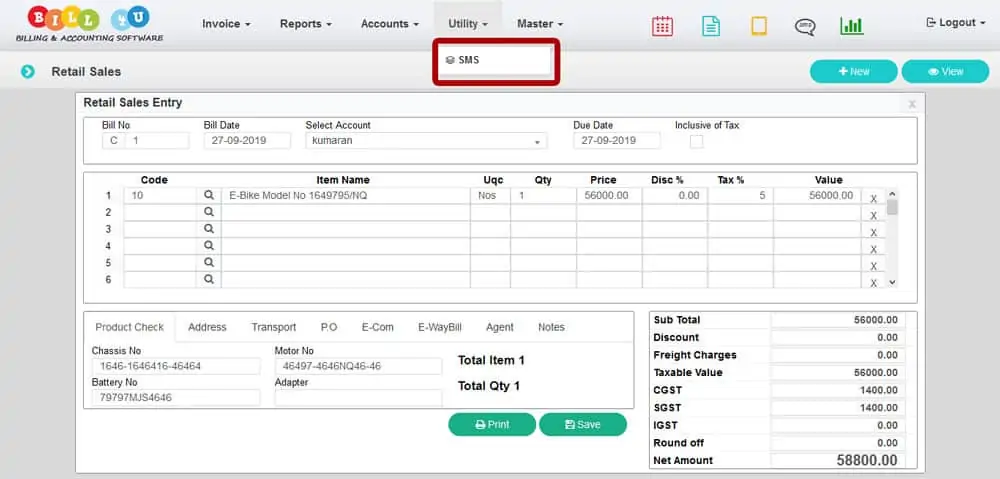Expand the Logout dropdown

coord(956,22)
